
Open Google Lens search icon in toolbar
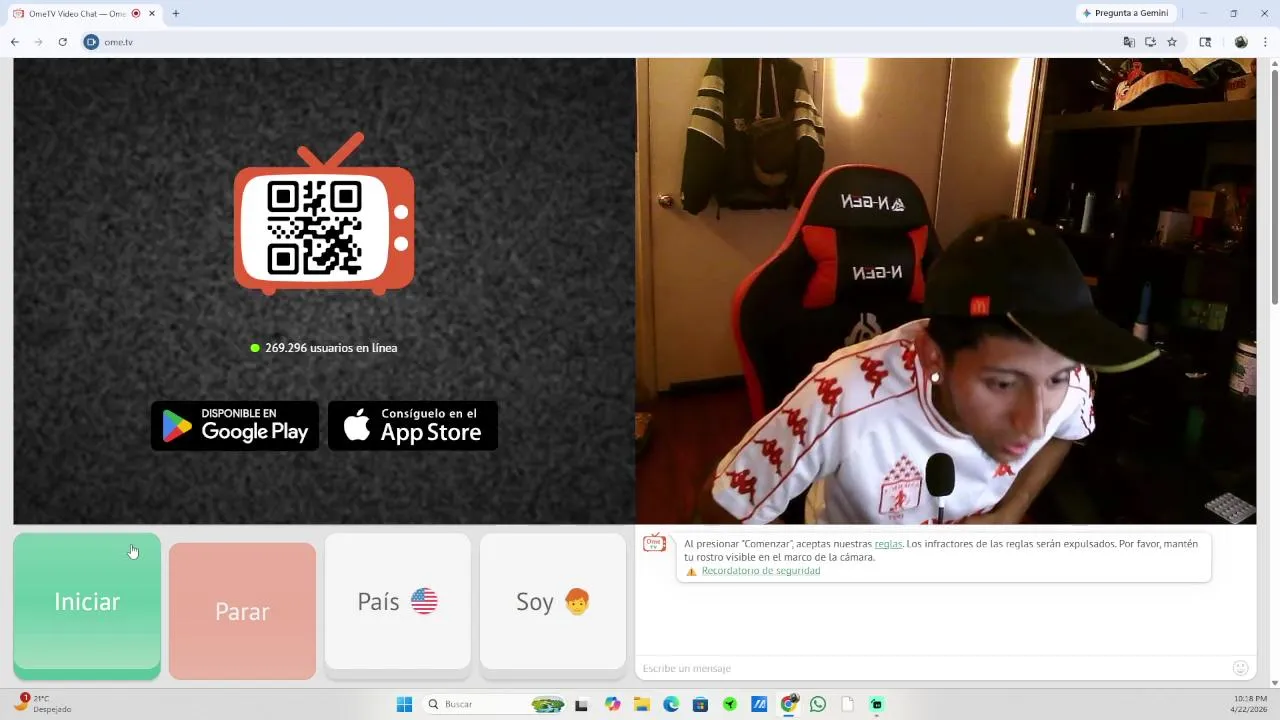tap(1205, 42)
